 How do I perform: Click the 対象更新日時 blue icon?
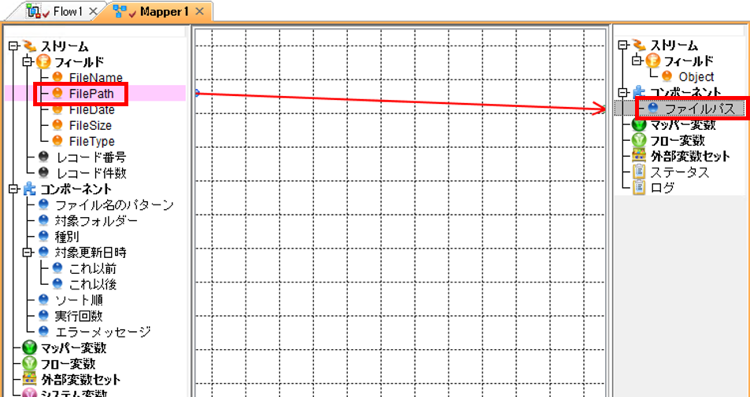pyautogui.click(x=44, y=252)
